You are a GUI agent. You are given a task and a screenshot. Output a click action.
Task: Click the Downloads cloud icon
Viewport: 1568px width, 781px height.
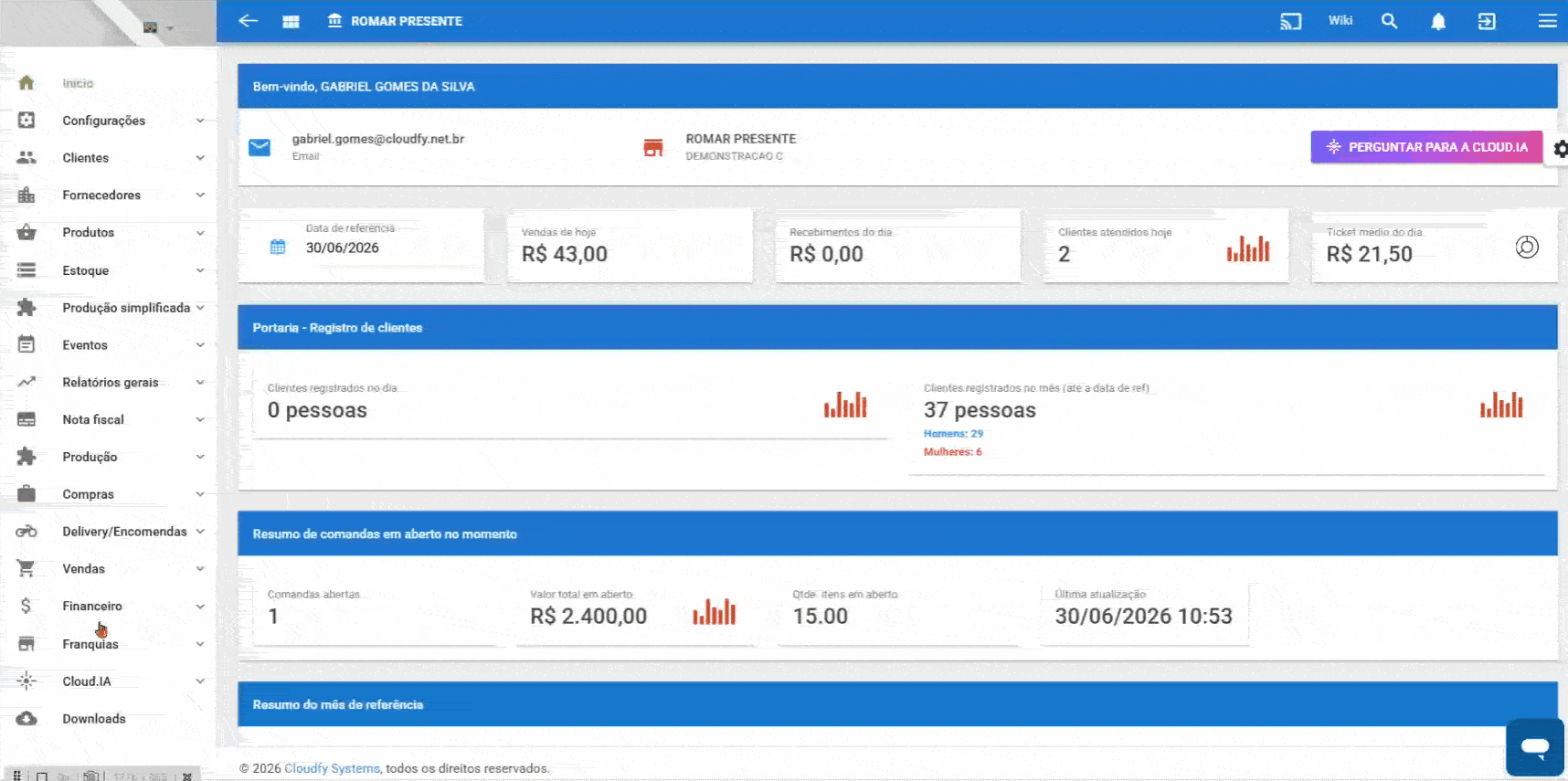click(26, 719)
